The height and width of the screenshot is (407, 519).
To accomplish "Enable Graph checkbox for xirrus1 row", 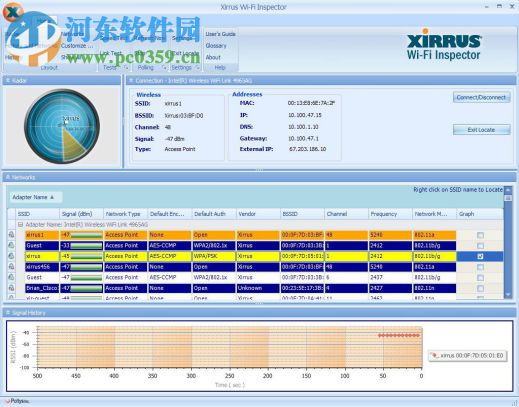I will [480, 235].
